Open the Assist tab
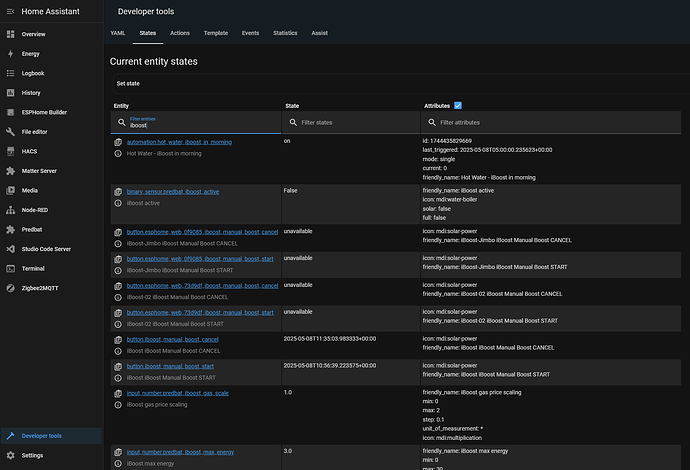The image size is (690, 470). (319, 33)
